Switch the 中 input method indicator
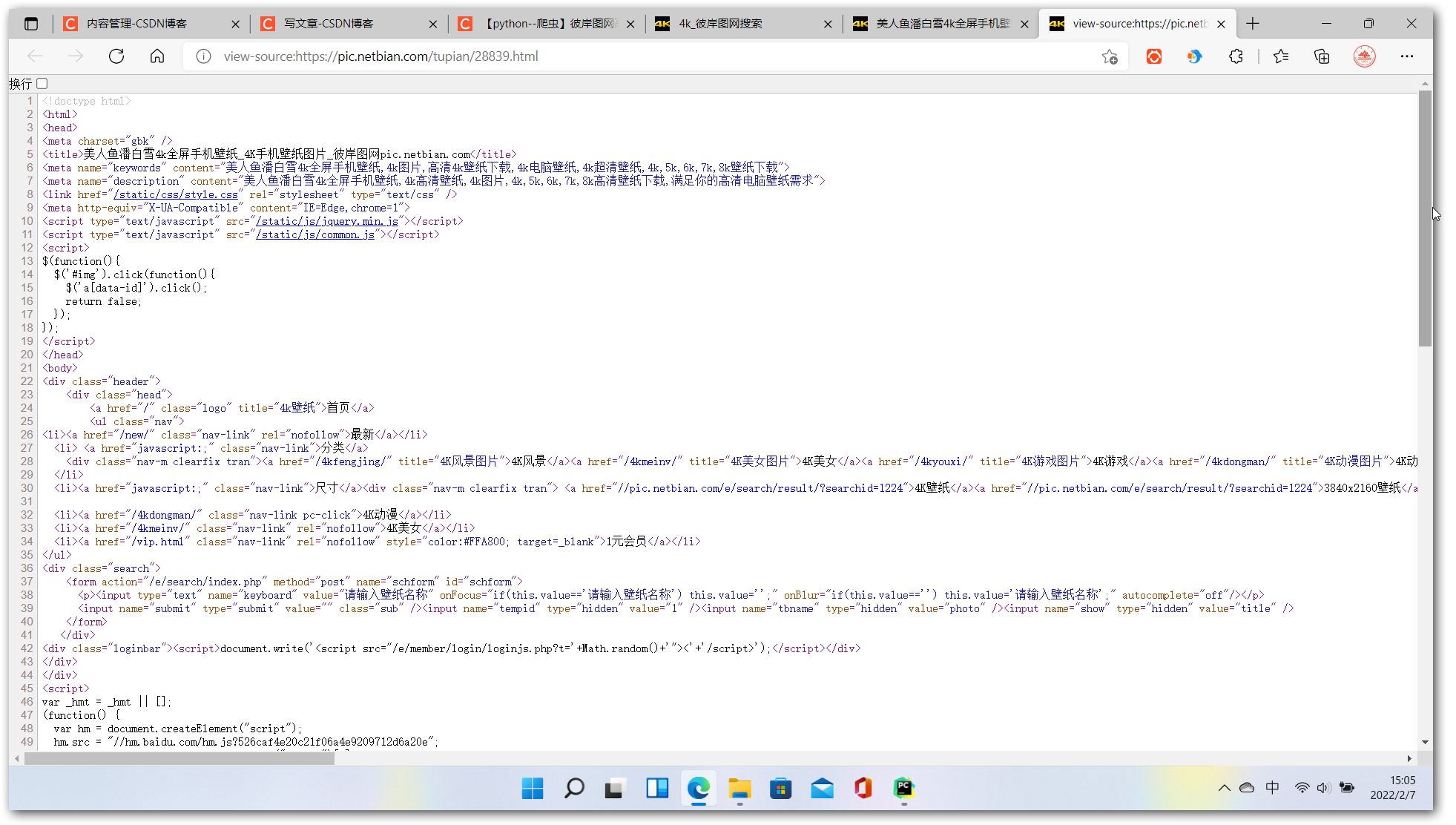 (1273, 788)
